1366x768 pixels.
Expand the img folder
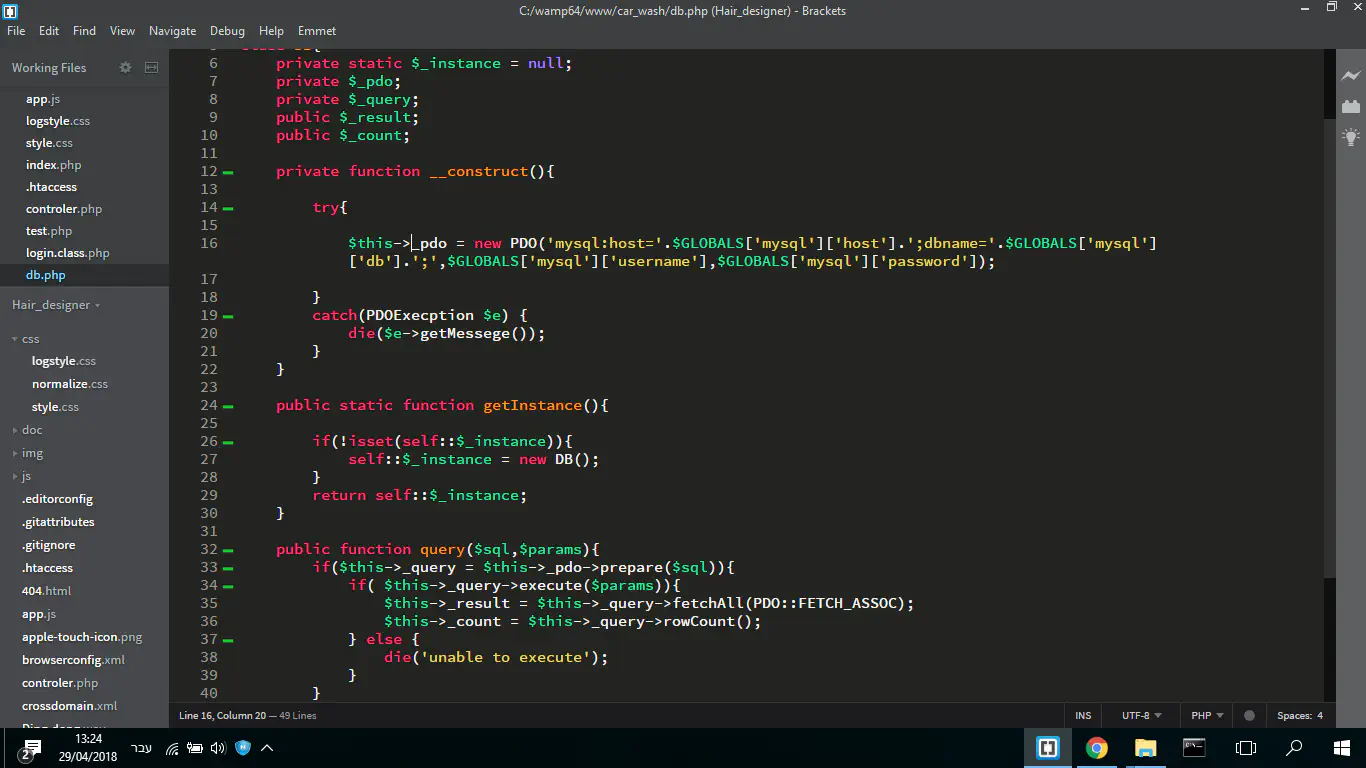pyautogui.click(x=32, y=453)
